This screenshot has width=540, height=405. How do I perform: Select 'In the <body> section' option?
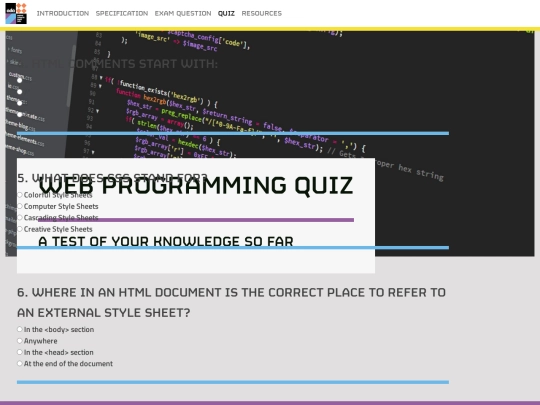coord(20,330)
